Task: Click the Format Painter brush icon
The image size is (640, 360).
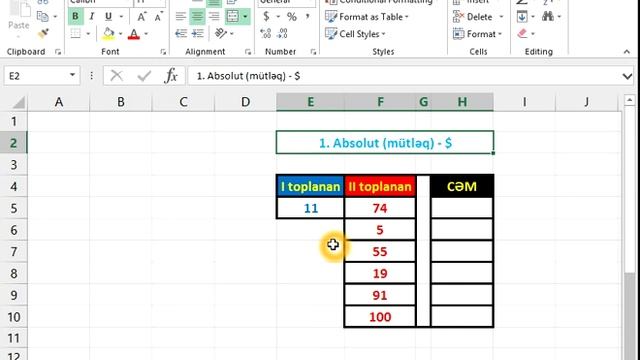Action: 43,33
